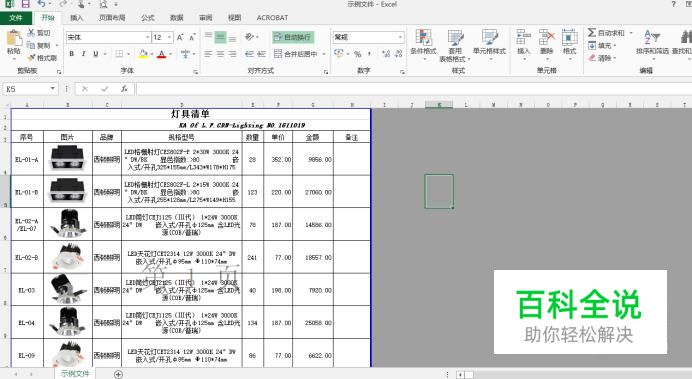Click the Delete cells icon
The height and width of the screenshot is (379, 692).
(547, 38)
